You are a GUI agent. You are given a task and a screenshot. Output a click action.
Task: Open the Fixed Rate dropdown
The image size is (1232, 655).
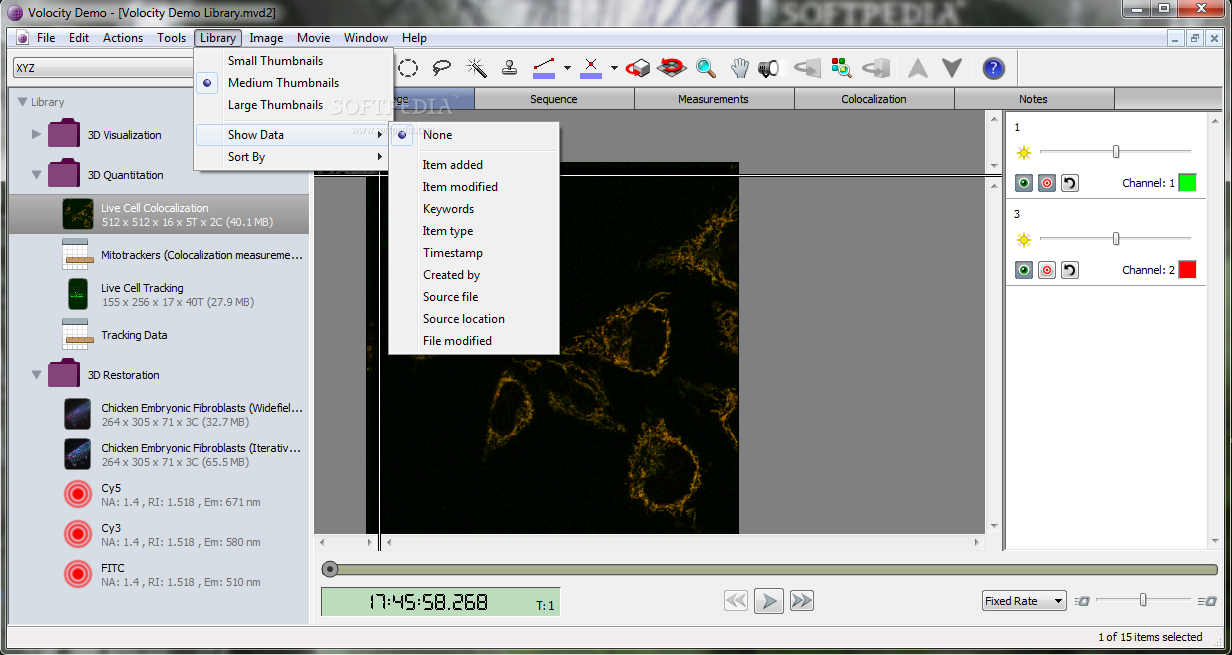[1024, 601]
